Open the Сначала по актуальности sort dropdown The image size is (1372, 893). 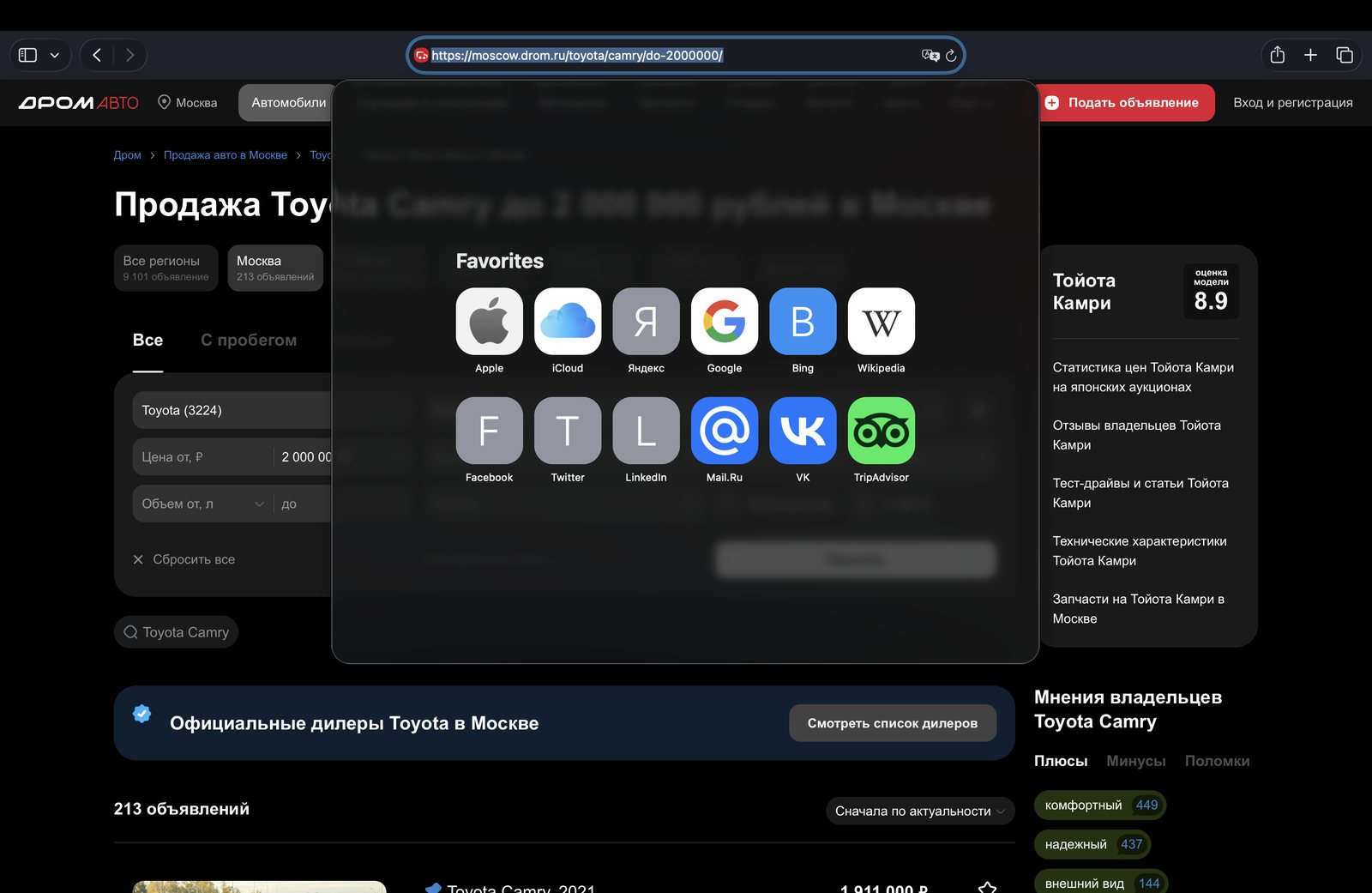[920, 811]
